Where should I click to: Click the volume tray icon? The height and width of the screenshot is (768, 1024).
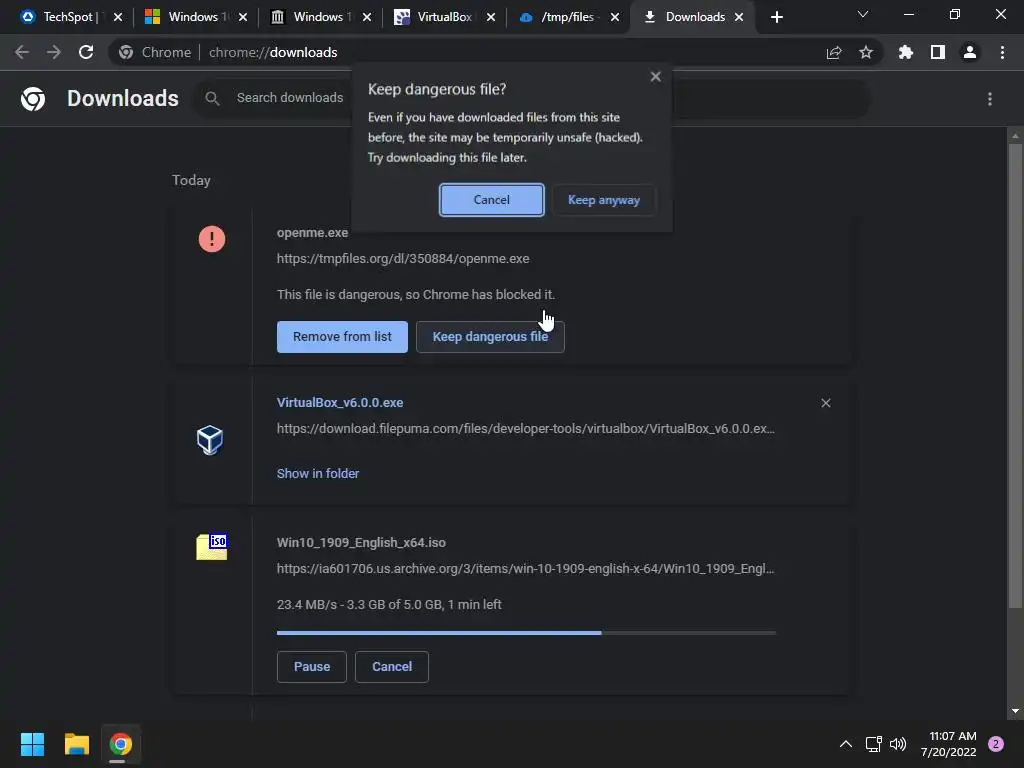coord(899,744)
